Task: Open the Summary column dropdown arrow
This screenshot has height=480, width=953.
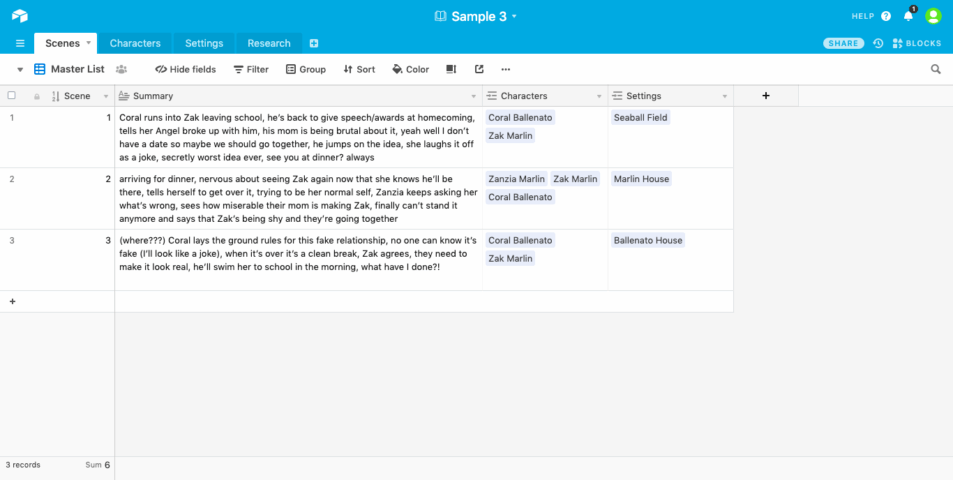Action: pos(474,96)
